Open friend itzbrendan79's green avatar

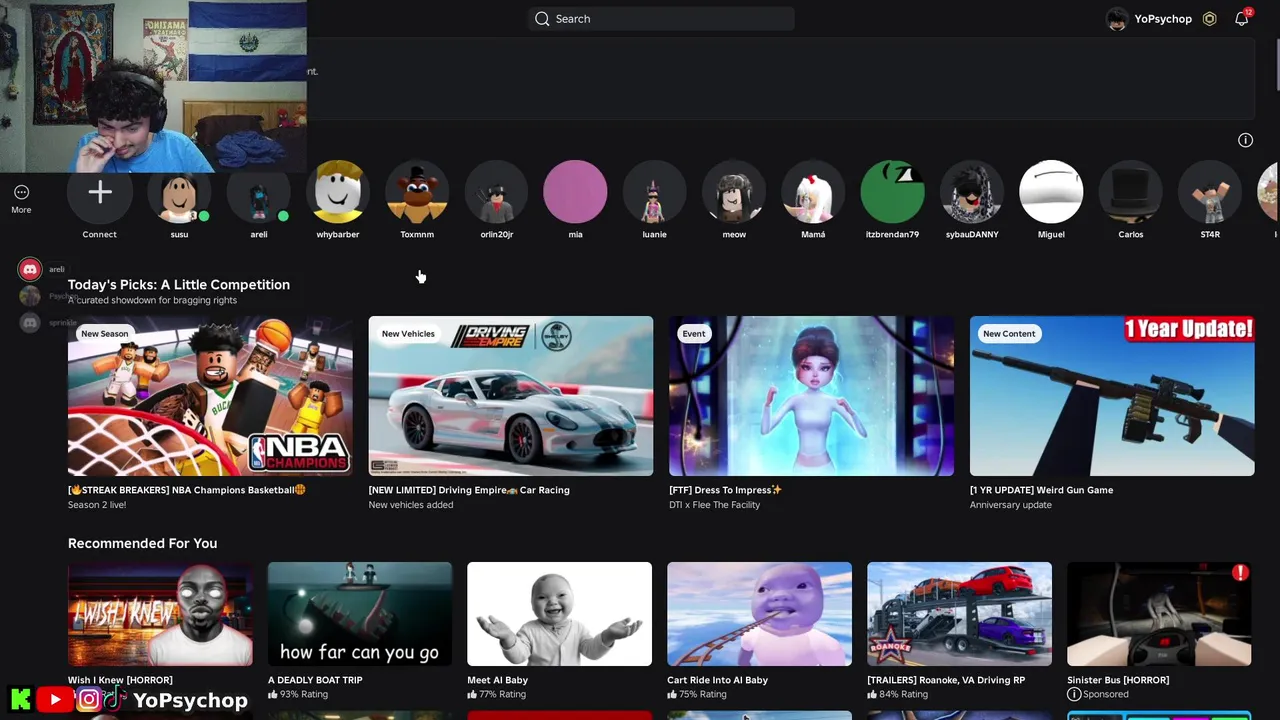pyautogui.click(x=892, y=192)
